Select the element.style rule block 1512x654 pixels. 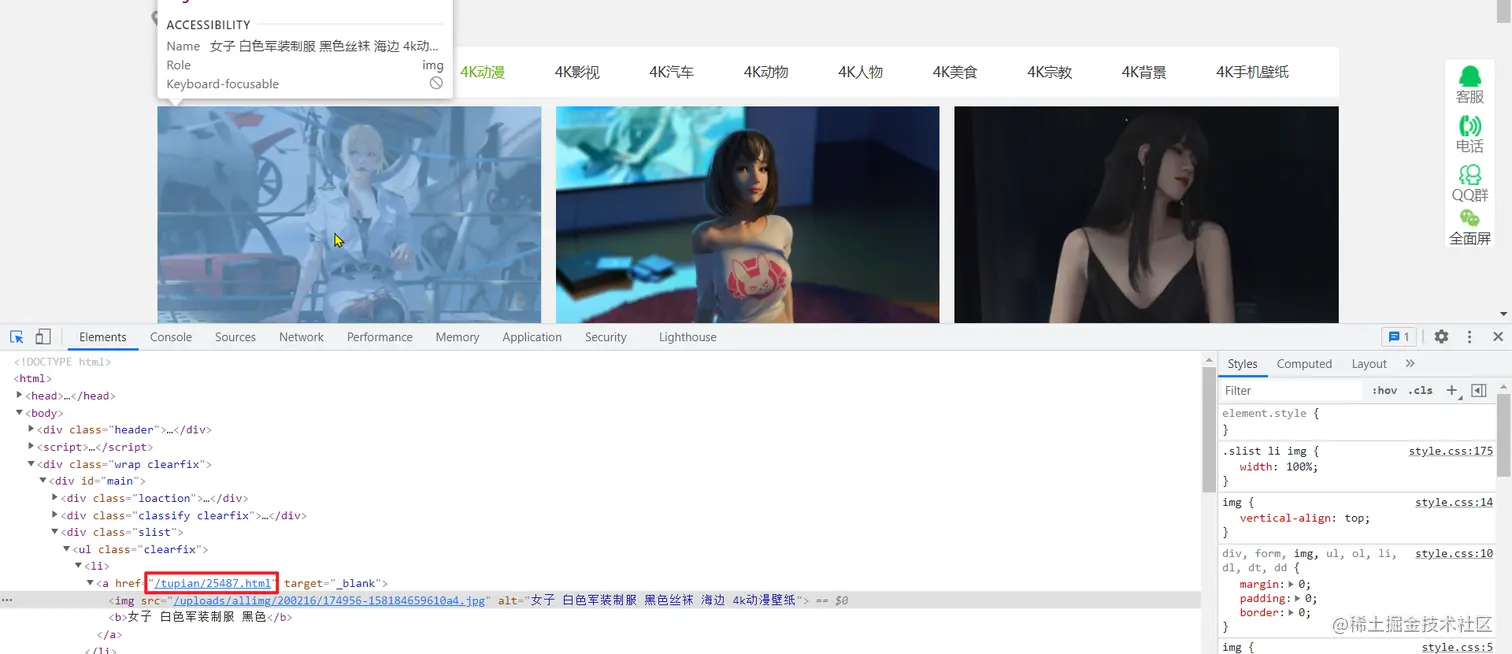(x=1357, y=421)
